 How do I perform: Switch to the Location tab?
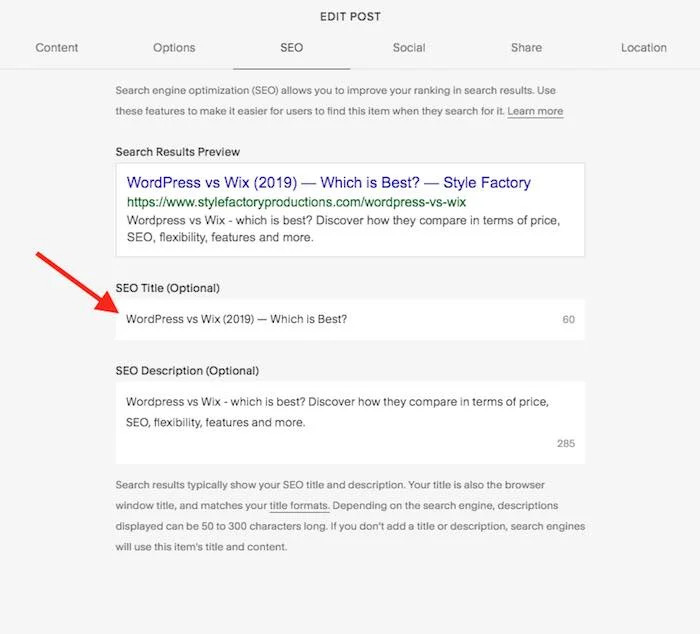[x=644, y=48]
